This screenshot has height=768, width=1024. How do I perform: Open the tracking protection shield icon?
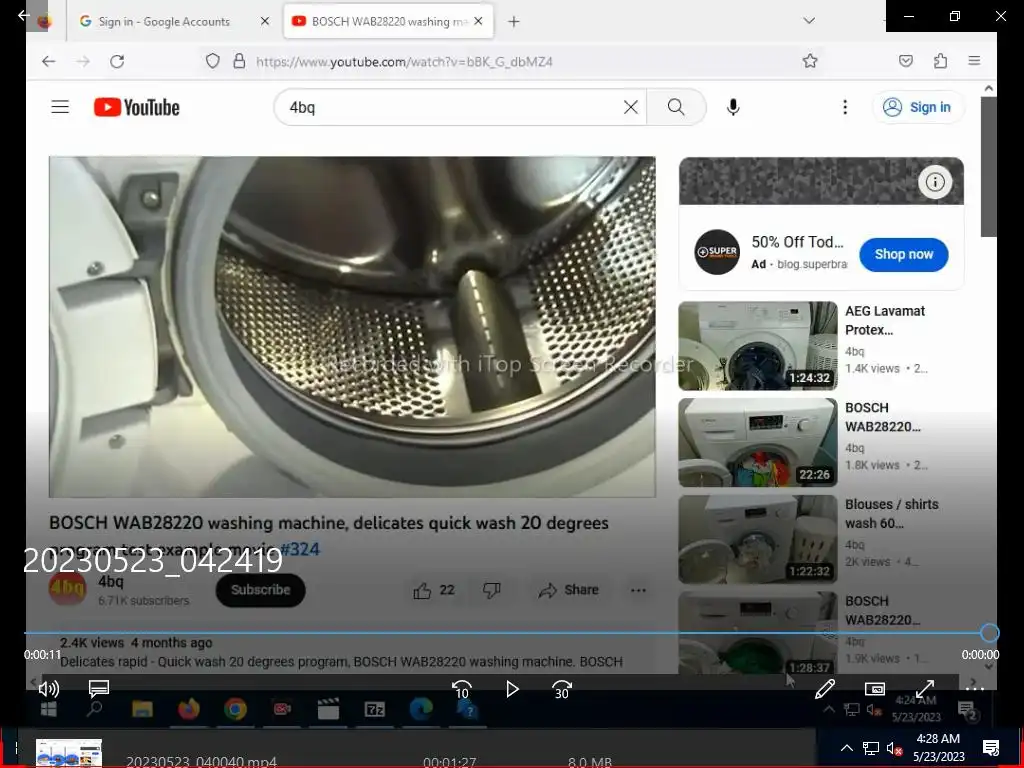213,61
